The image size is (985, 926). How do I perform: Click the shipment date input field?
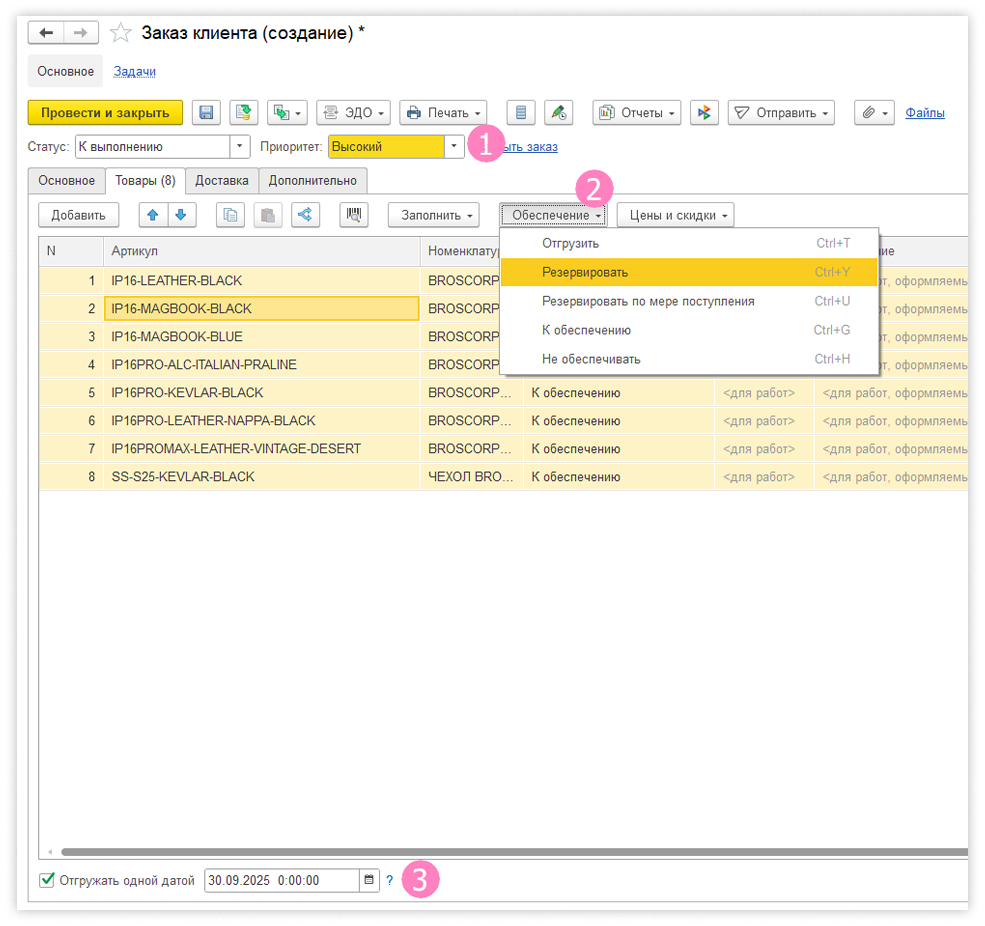point(281,880)
